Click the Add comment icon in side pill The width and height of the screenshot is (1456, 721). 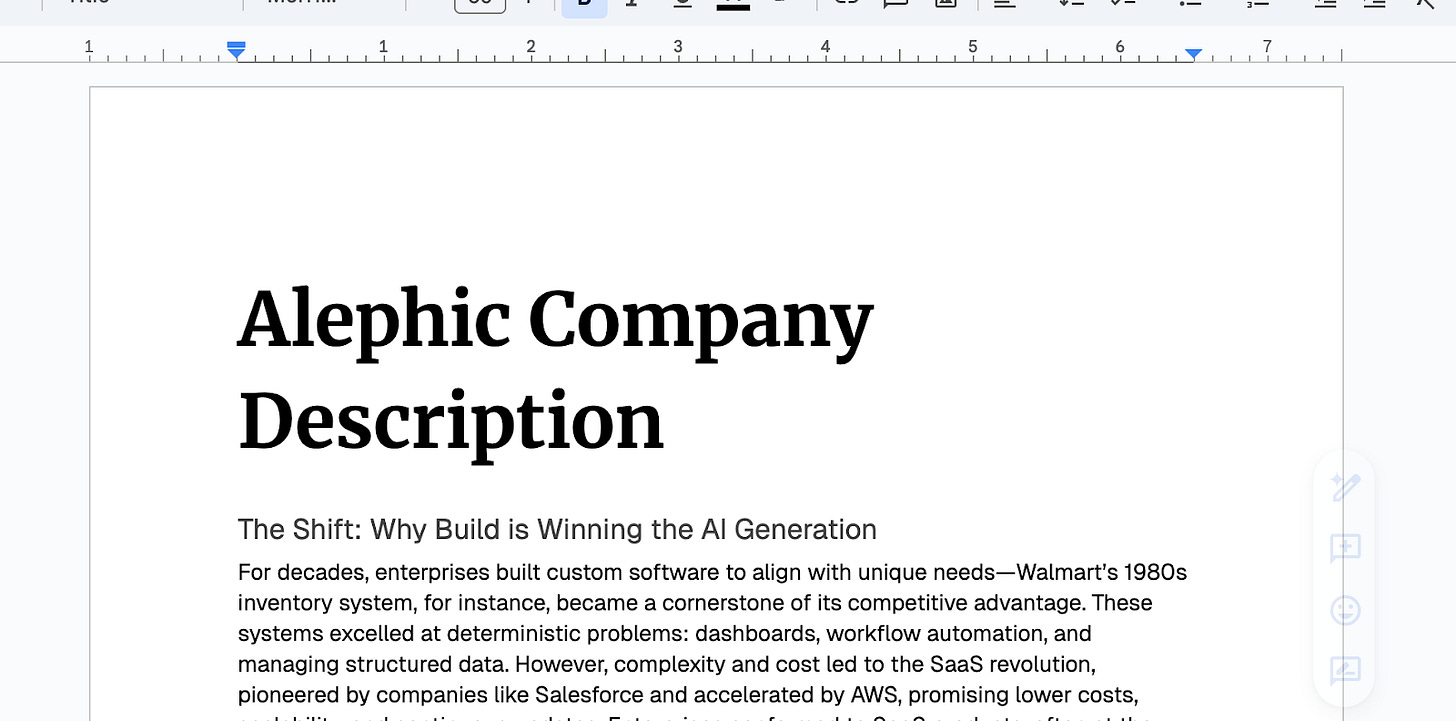[x=1345, y=548]
